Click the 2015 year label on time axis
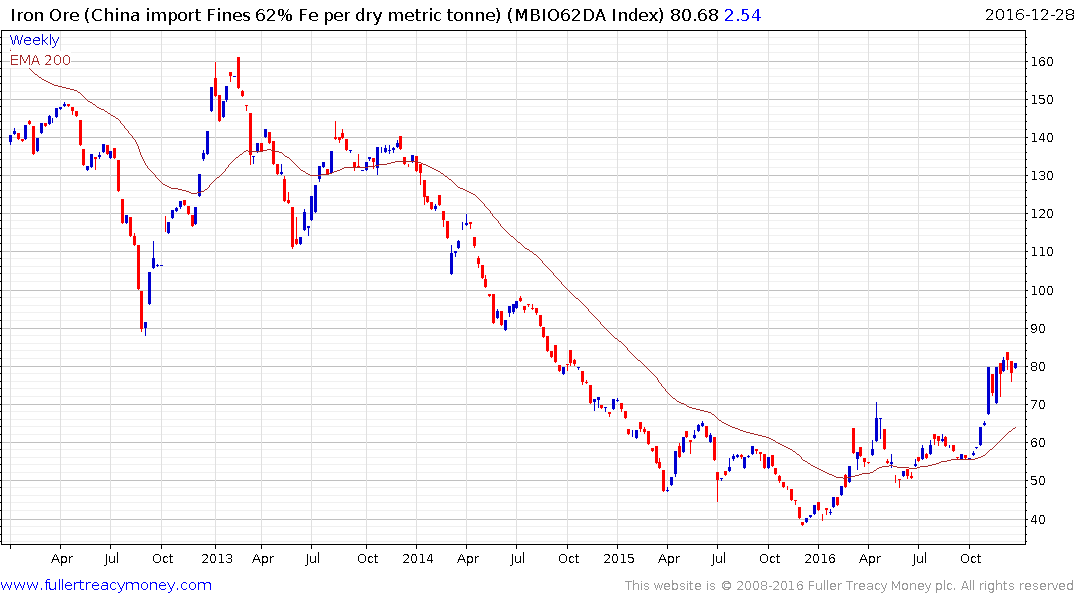 pos(618,559)
